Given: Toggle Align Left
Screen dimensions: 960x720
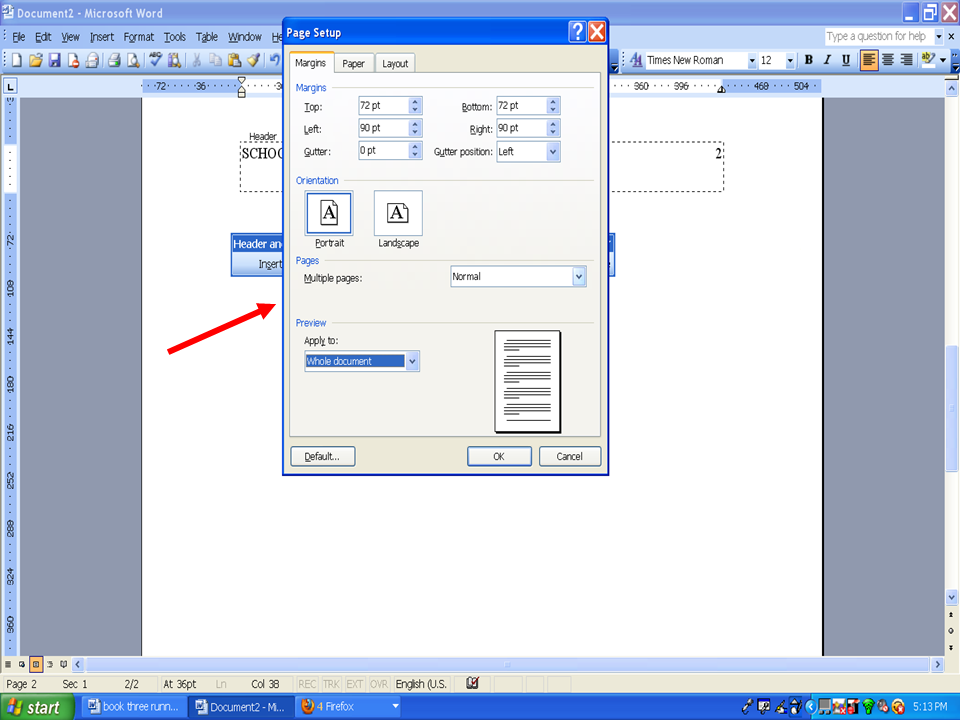Looking at the screenshot, I should tap(869, 59).
